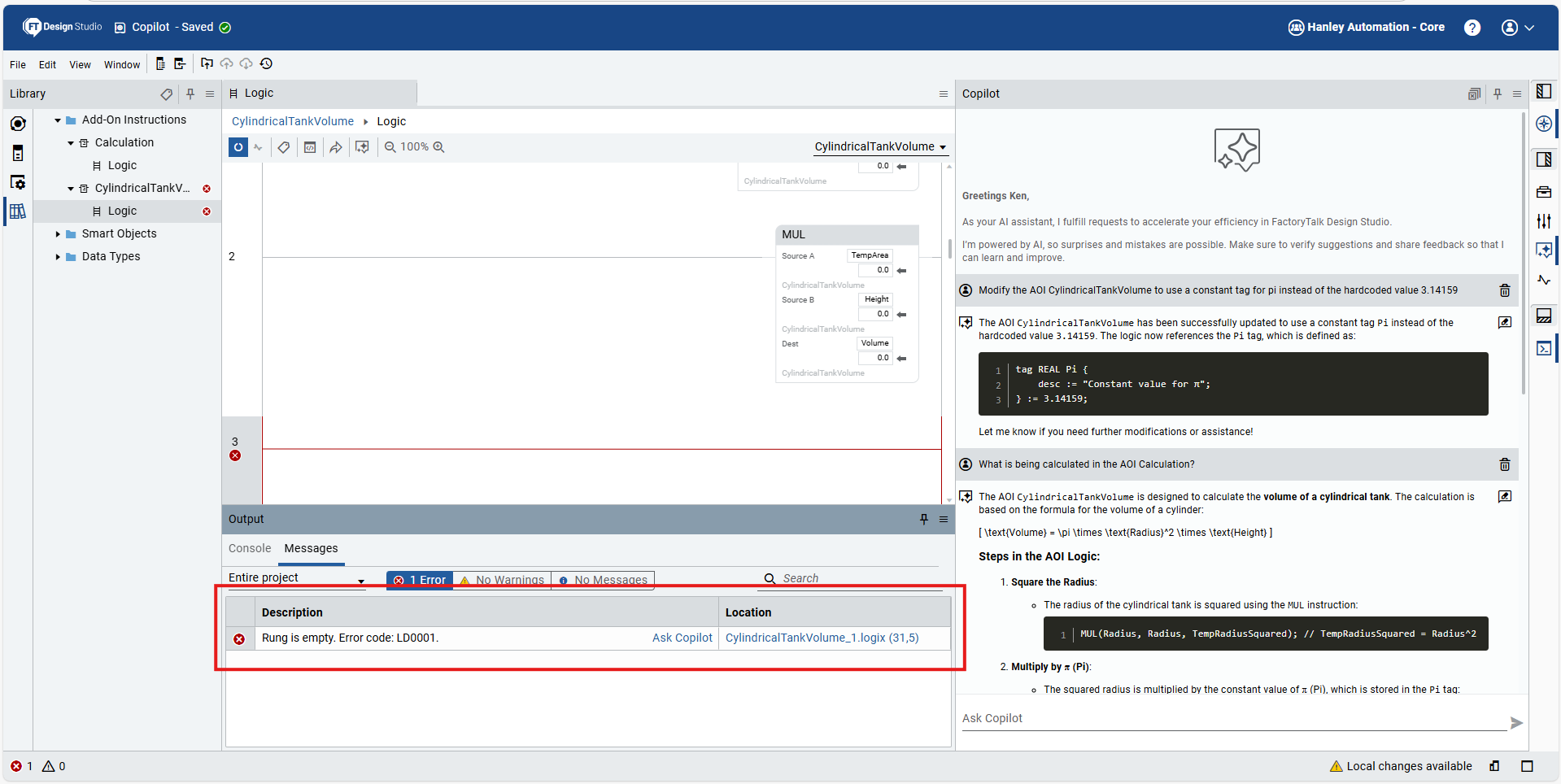Click the Copilot close-all-windows icon
Viewport: 1561px width, 784px height.
pos(1474,94)
